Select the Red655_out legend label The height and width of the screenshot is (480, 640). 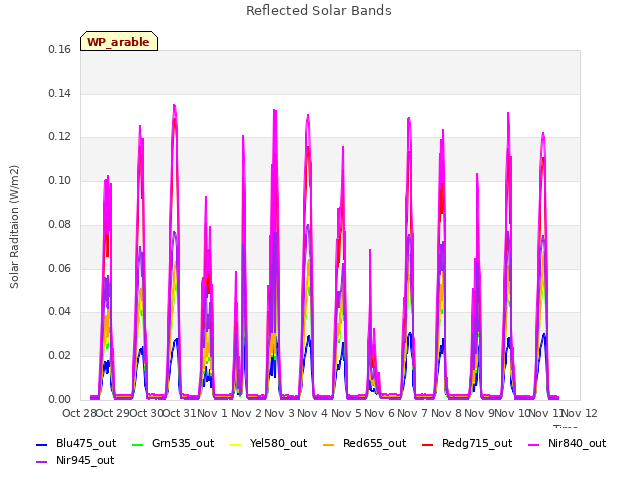374,443
